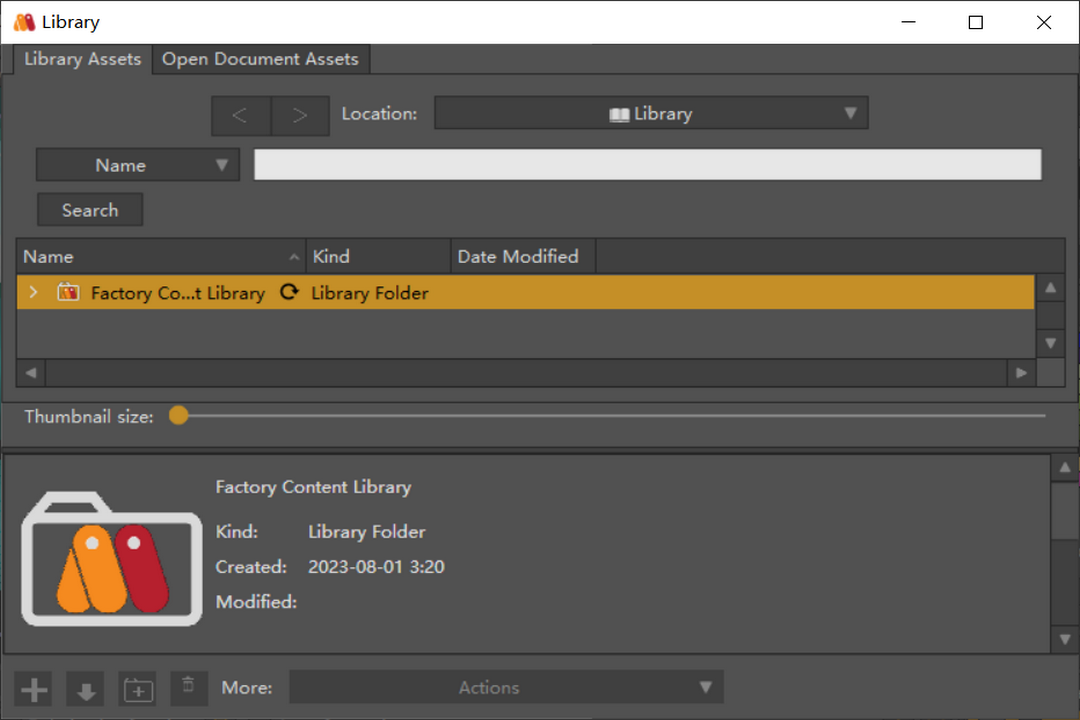Switch to the Open Document Assets tab
The width and height of the screenshot is (1080, 720).
point(260,59)
